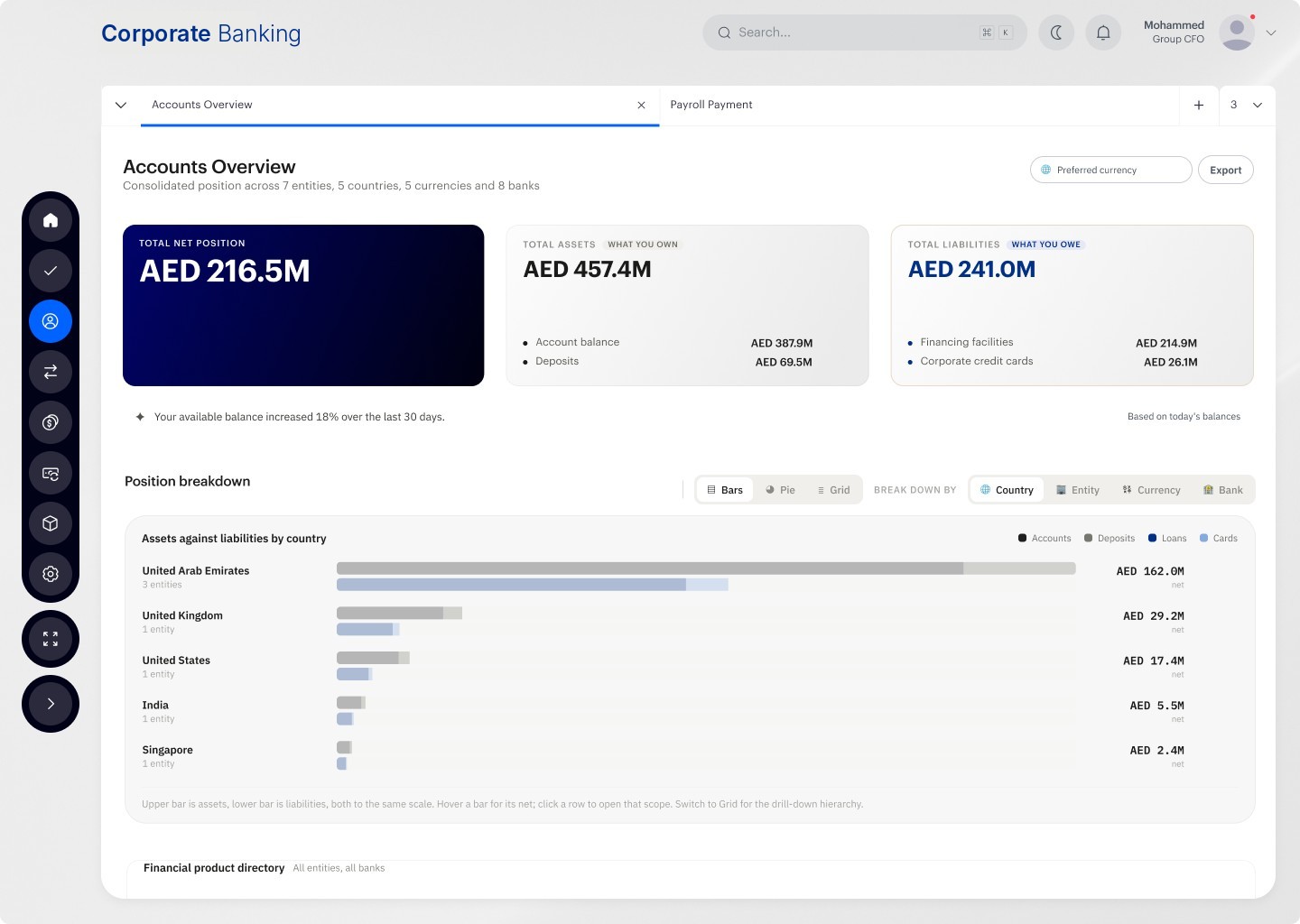Open notifications bell
The width and height of the screenshot is (1300, 924).
(x=1103, y=32)
